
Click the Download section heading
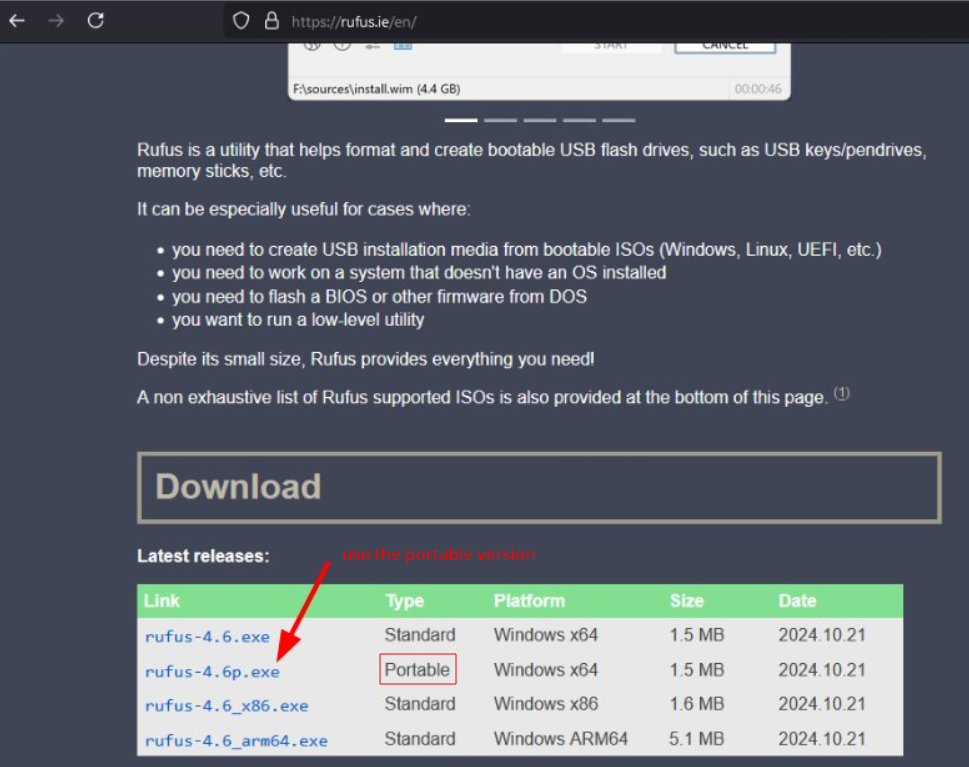click(x=238, y=487)
